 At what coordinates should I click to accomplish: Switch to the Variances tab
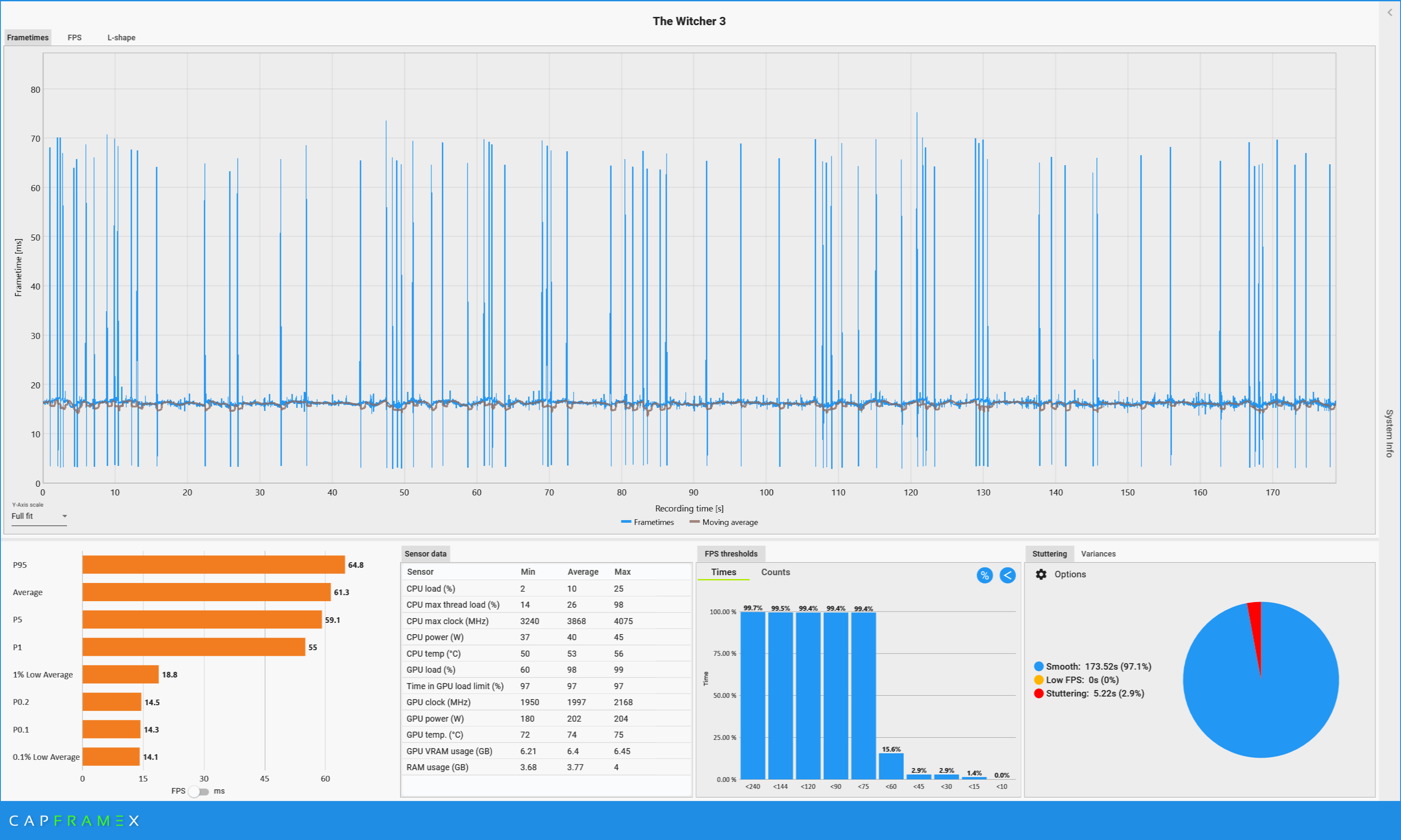[x=1098, y=553]
